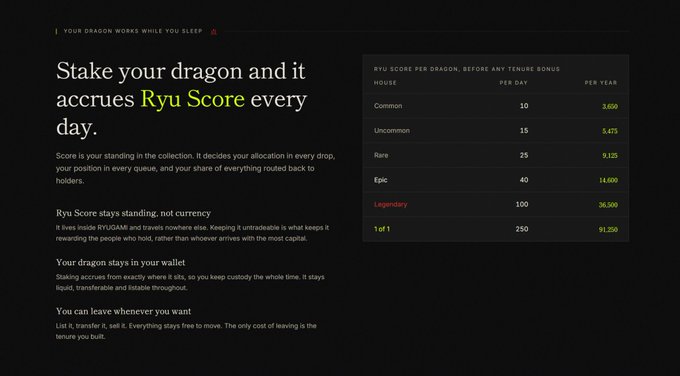Click 'Your dragon stays in your wallet' subheading
680x376 pixels.
(x=121, y=262)
